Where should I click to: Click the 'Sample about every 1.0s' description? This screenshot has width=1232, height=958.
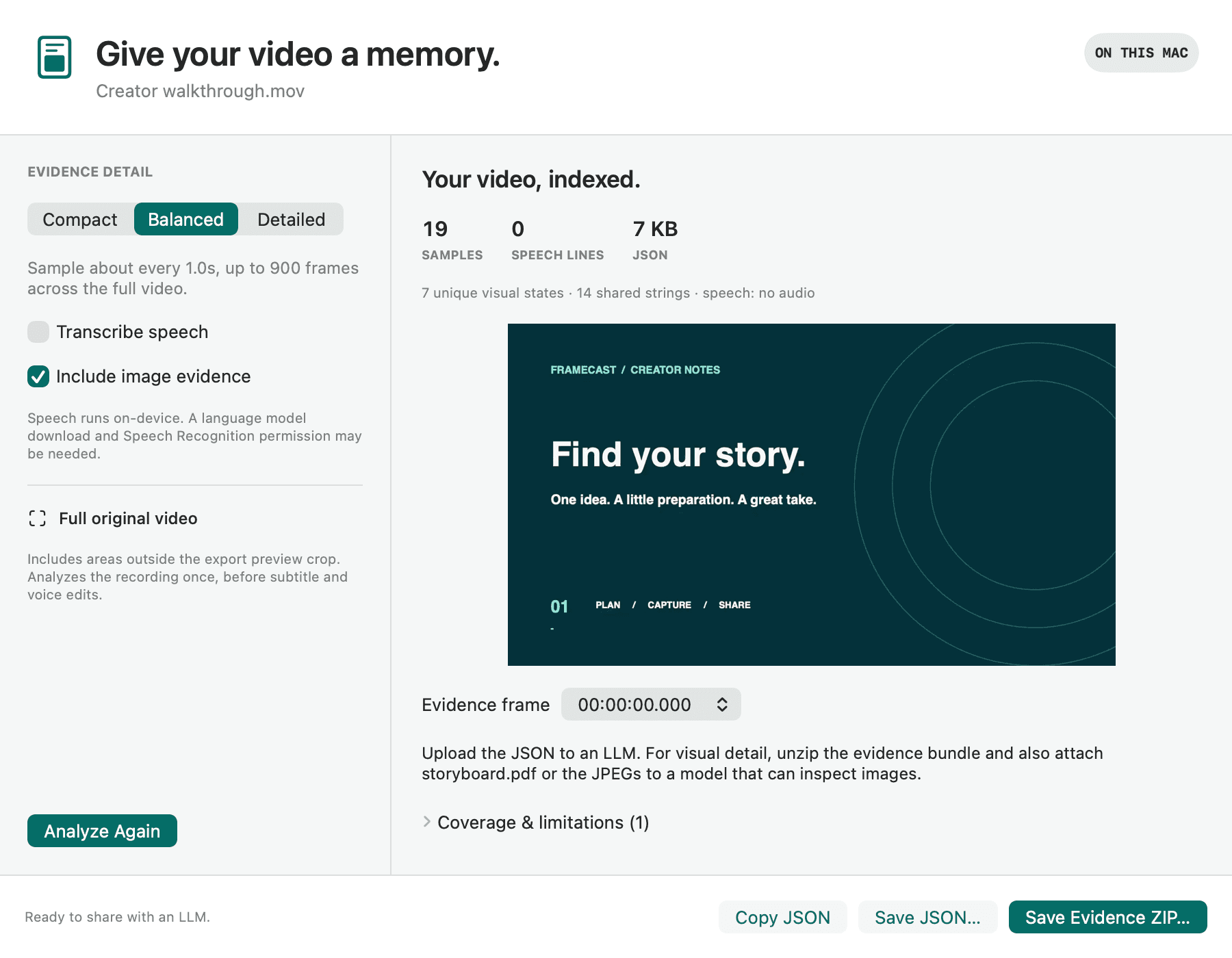pyautogui.click(x=193, y=278)
